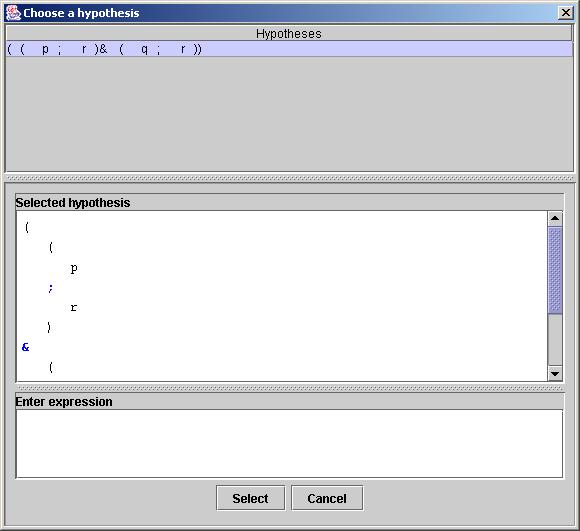
Task: Click inside the Enter expression text field
Action: point(289,443)
